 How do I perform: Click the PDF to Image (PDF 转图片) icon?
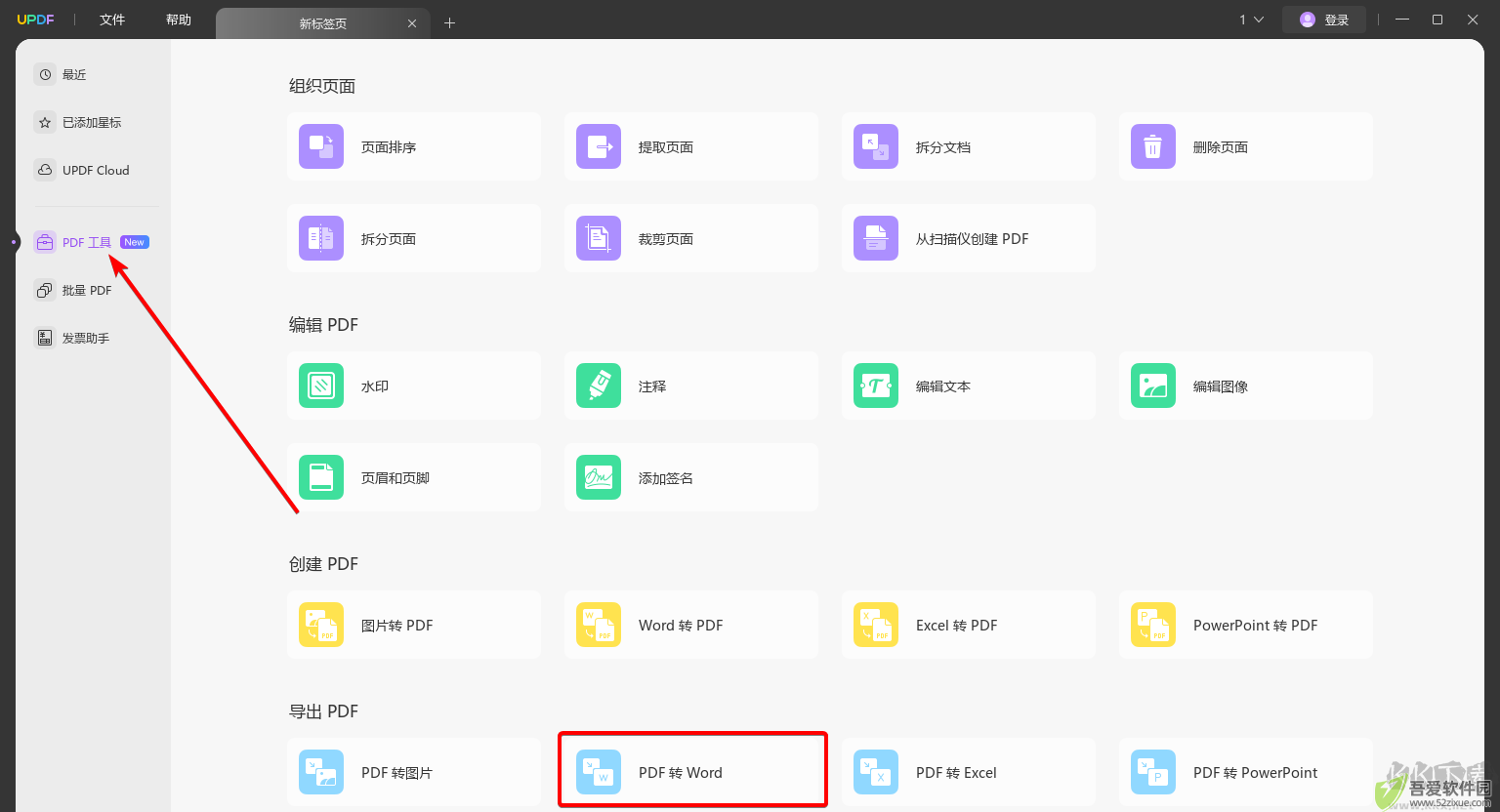pyautogui.click(x=321, y=772)
